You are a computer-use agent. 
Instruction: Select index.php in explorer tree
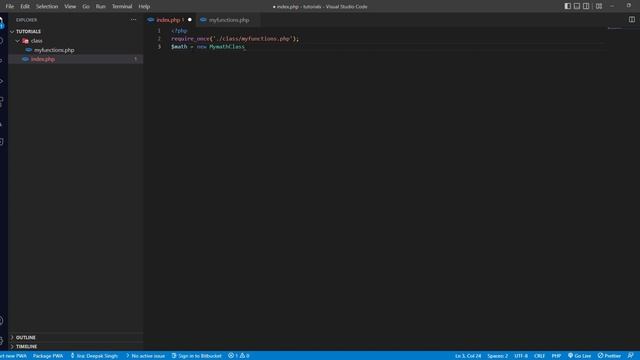pyautogui.click(x=76, y=59)
